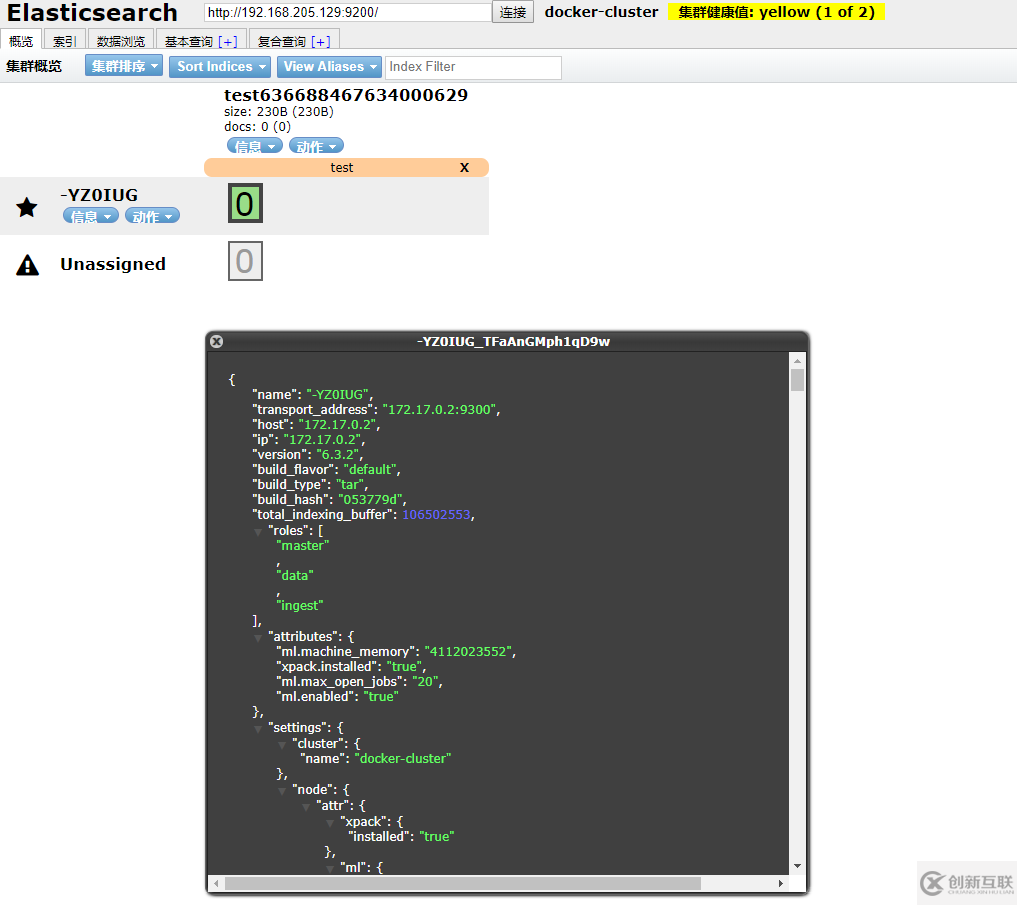Remove the test filter using its X
This screenshot has height=905, width=1017.
coord(464,167)
